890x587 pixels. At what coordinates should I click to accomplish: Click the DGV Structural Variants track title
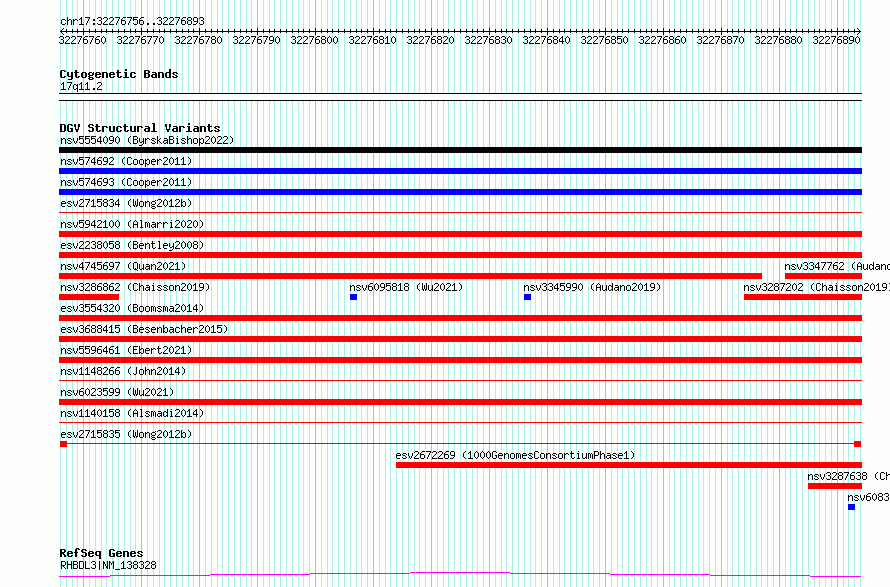pos(140,128)
